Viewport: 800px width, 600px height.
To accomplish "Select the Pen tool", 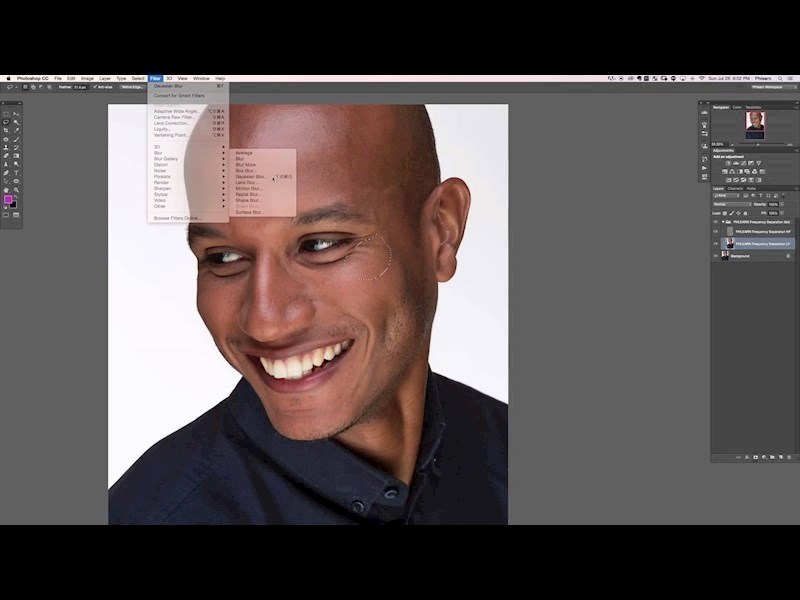I will 6,173.
